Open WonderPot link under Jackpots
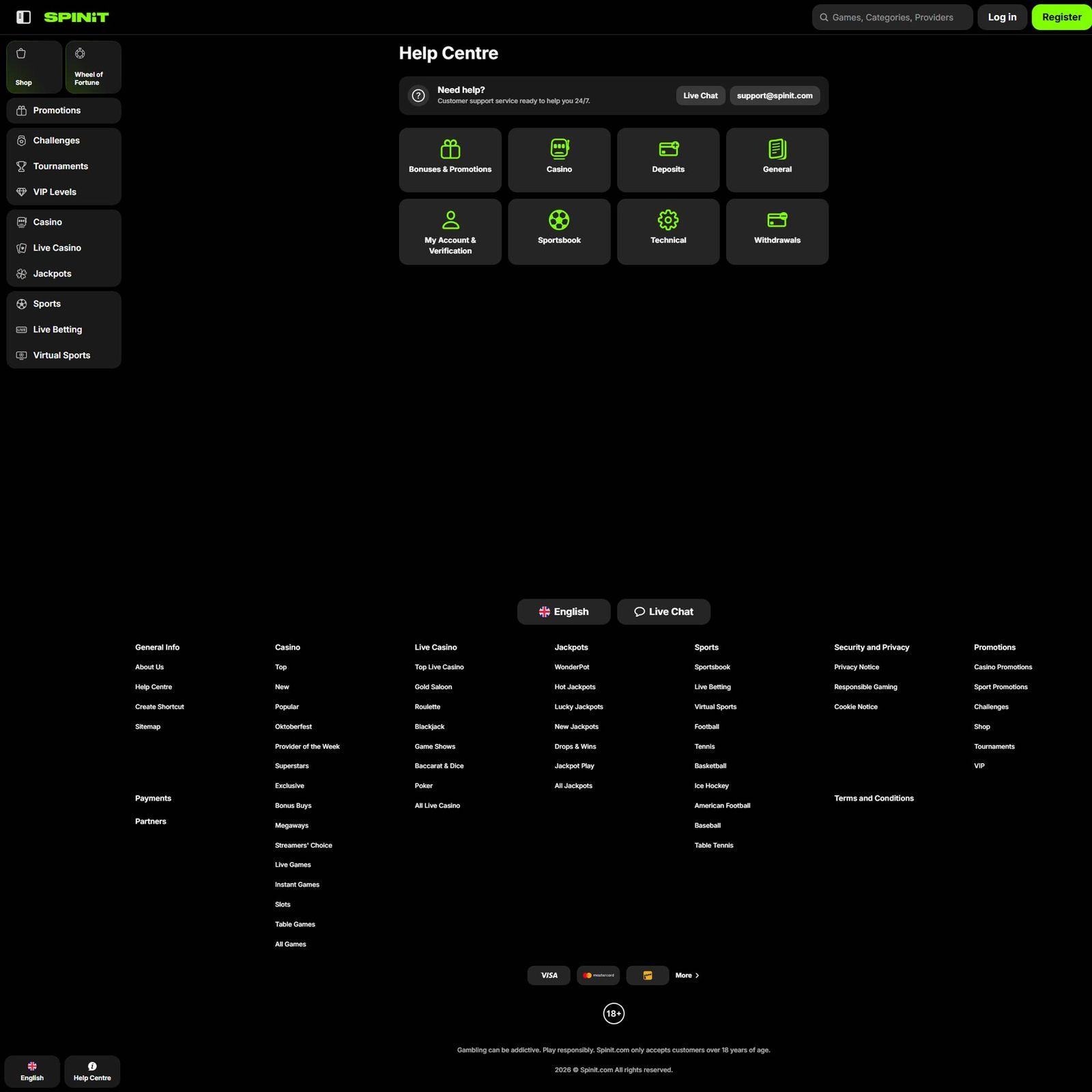Image resolution: width=1092 pixels, height=1092 pixels. point(572,667)
